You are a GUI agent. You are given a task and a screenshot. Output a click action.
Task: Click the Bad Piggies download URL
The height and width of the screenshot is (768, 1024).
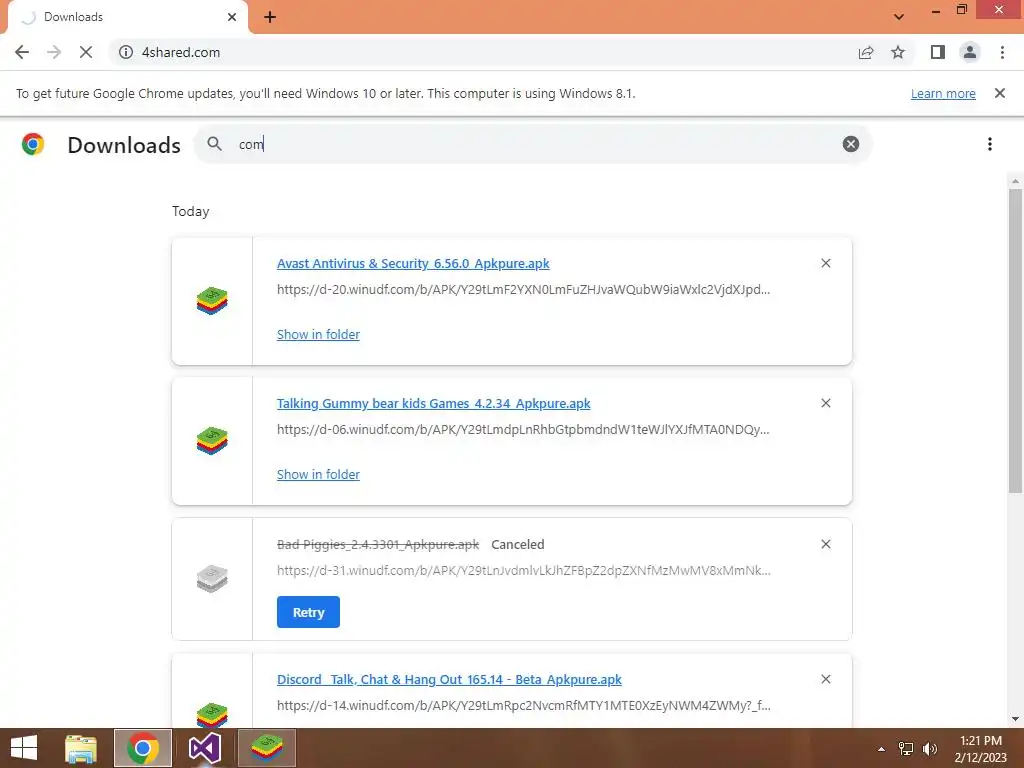click(x=523, y=571)
